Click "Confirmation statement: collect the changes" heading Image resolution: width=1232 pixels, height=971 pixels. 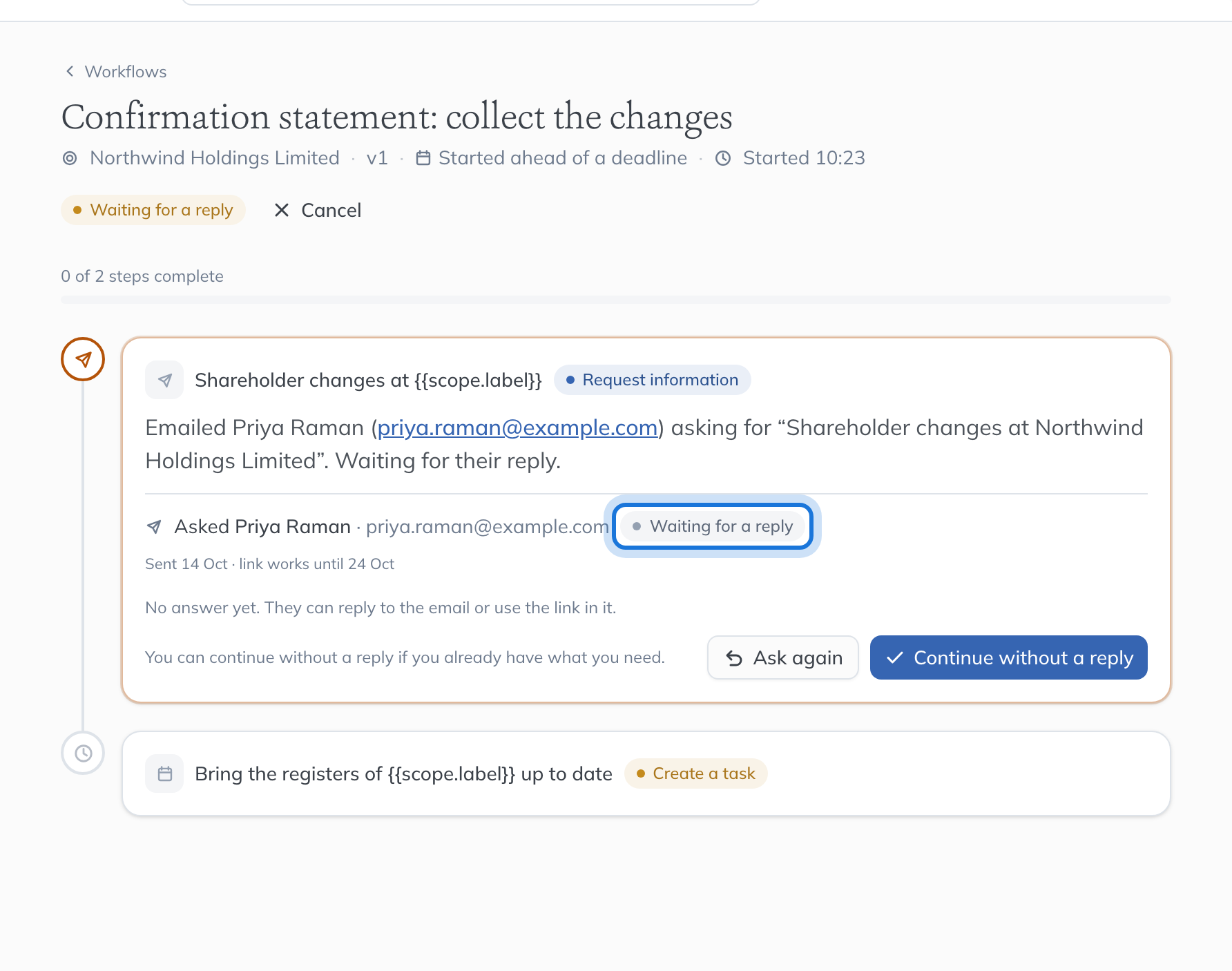point(397,116)
